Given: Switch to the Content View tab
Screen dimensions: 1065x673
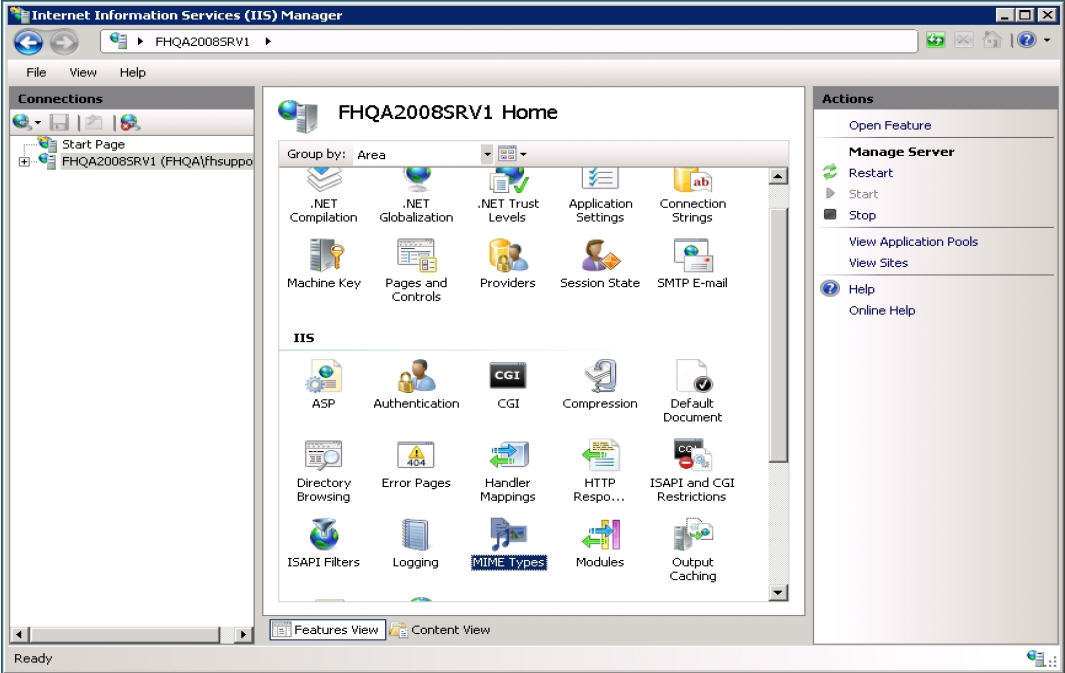Looking at the screenshot, I should 440,630.
